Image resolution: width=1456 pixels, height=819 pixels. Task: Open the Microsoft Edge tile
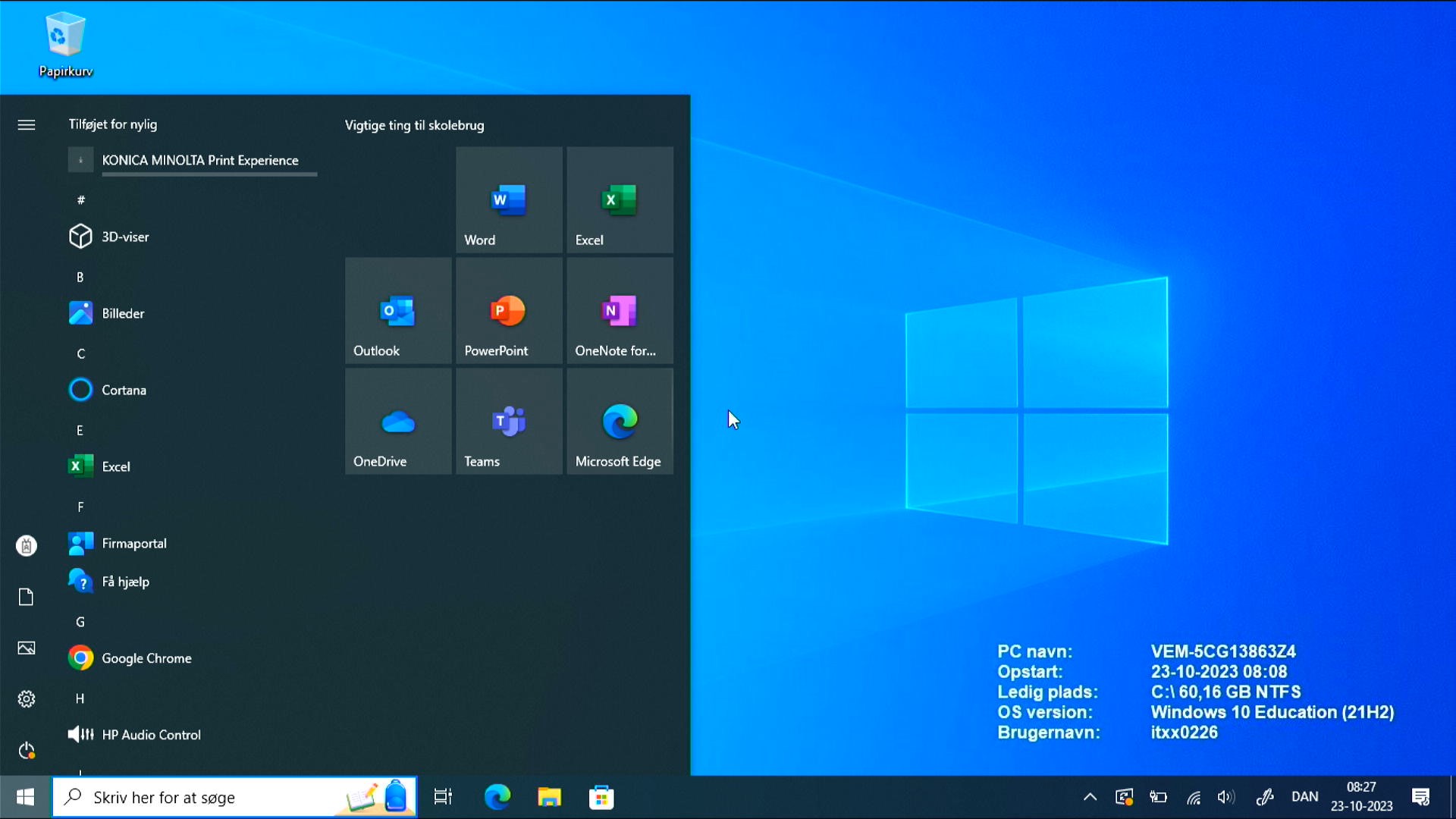(620, 422)
